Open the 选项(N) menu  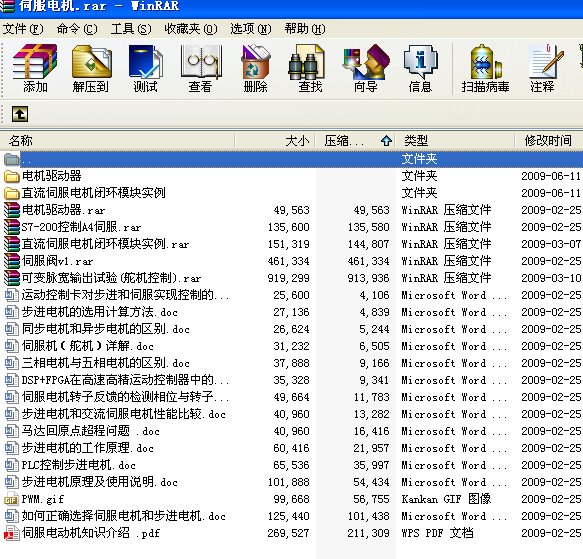pyautogui.click(x=251, y=29)
